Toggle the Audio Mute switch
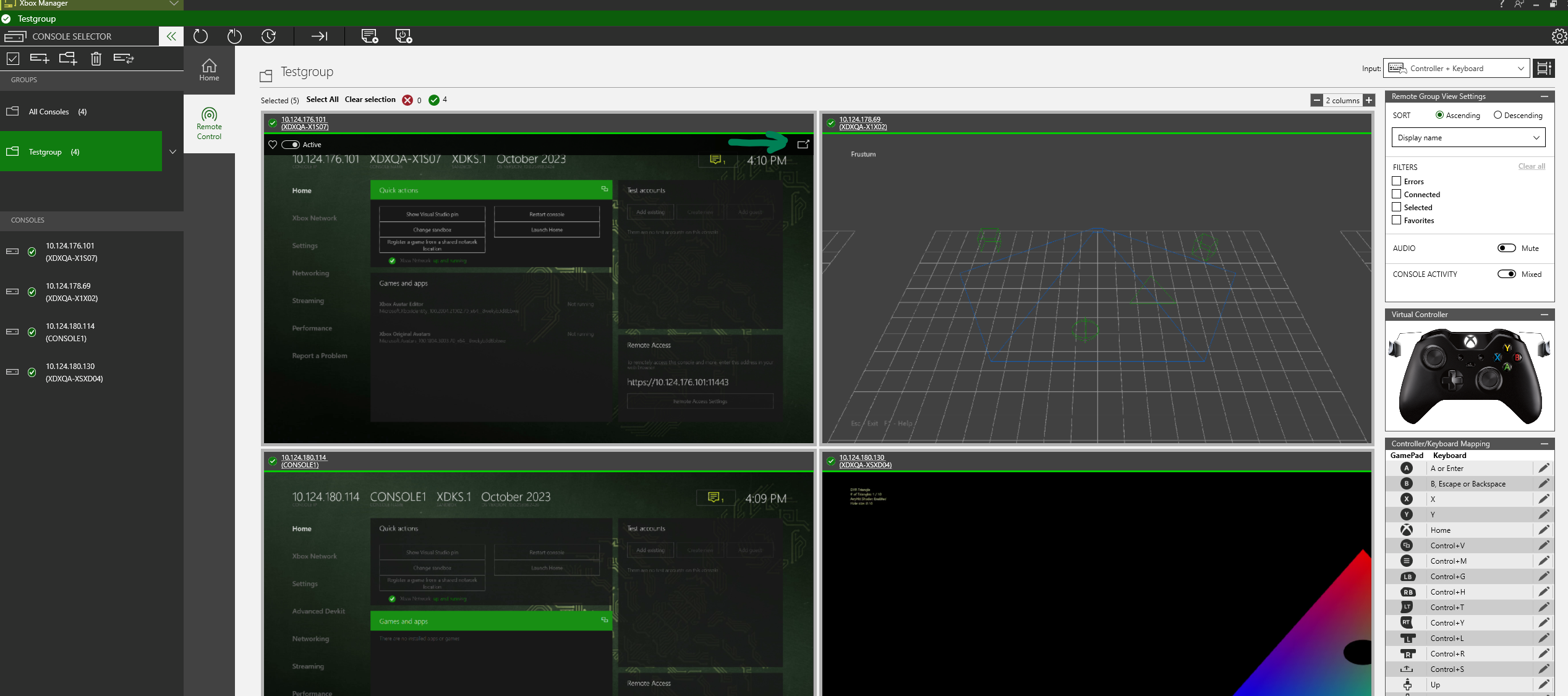 pos(1506,248)
